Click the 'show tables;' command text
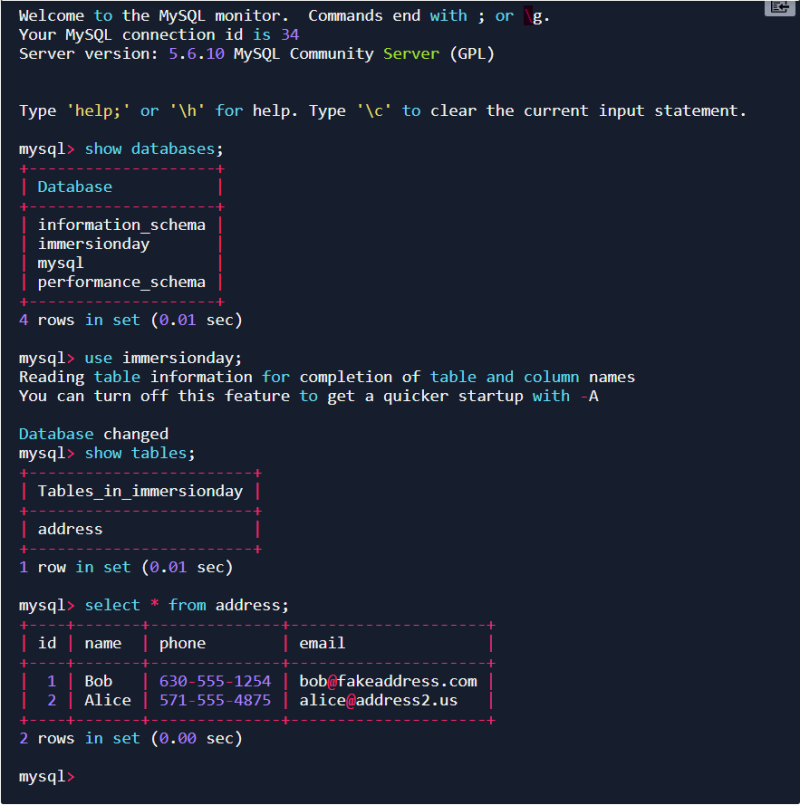Viewport: 800px width, 805px height. [x=140, y=453]
